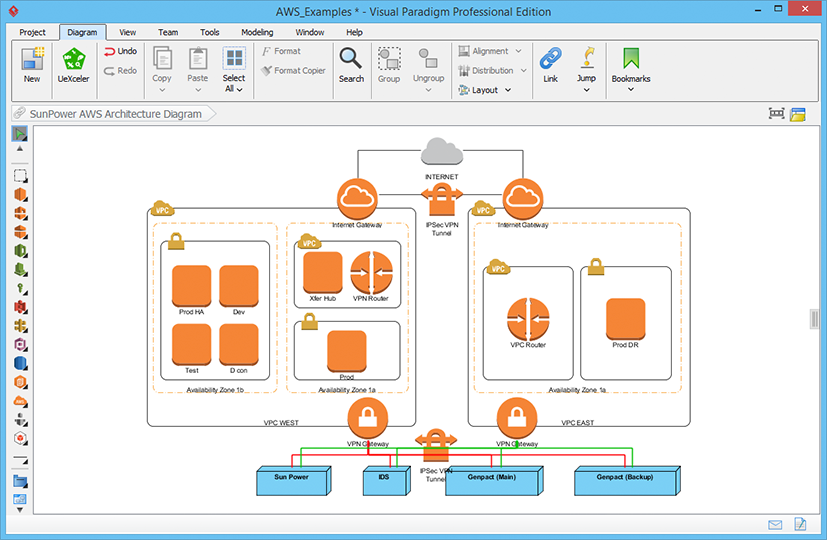Open the Window menu

point(310,32)
